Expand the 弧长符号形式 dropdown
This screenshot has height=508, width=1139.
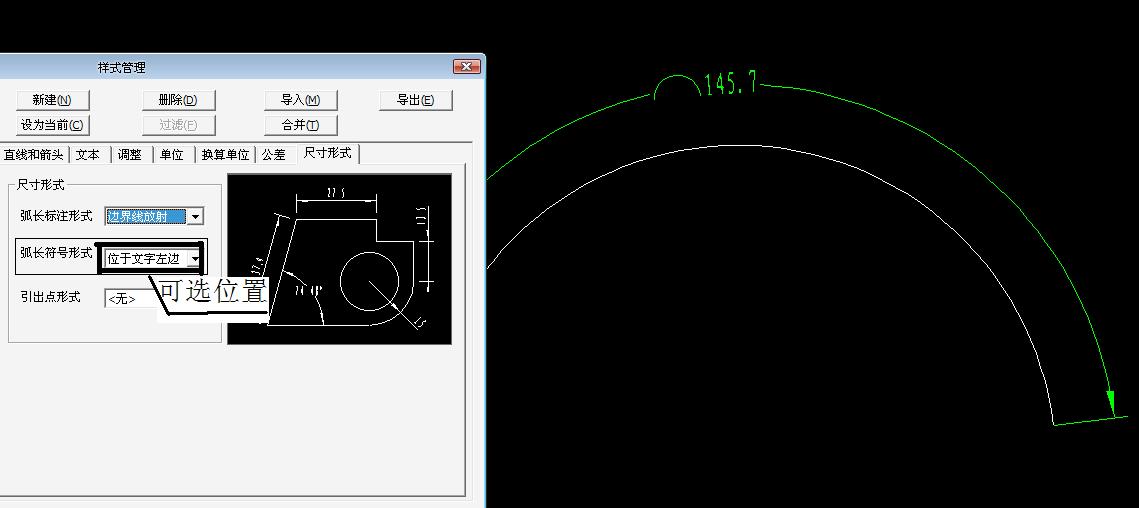tap(194, 259)
